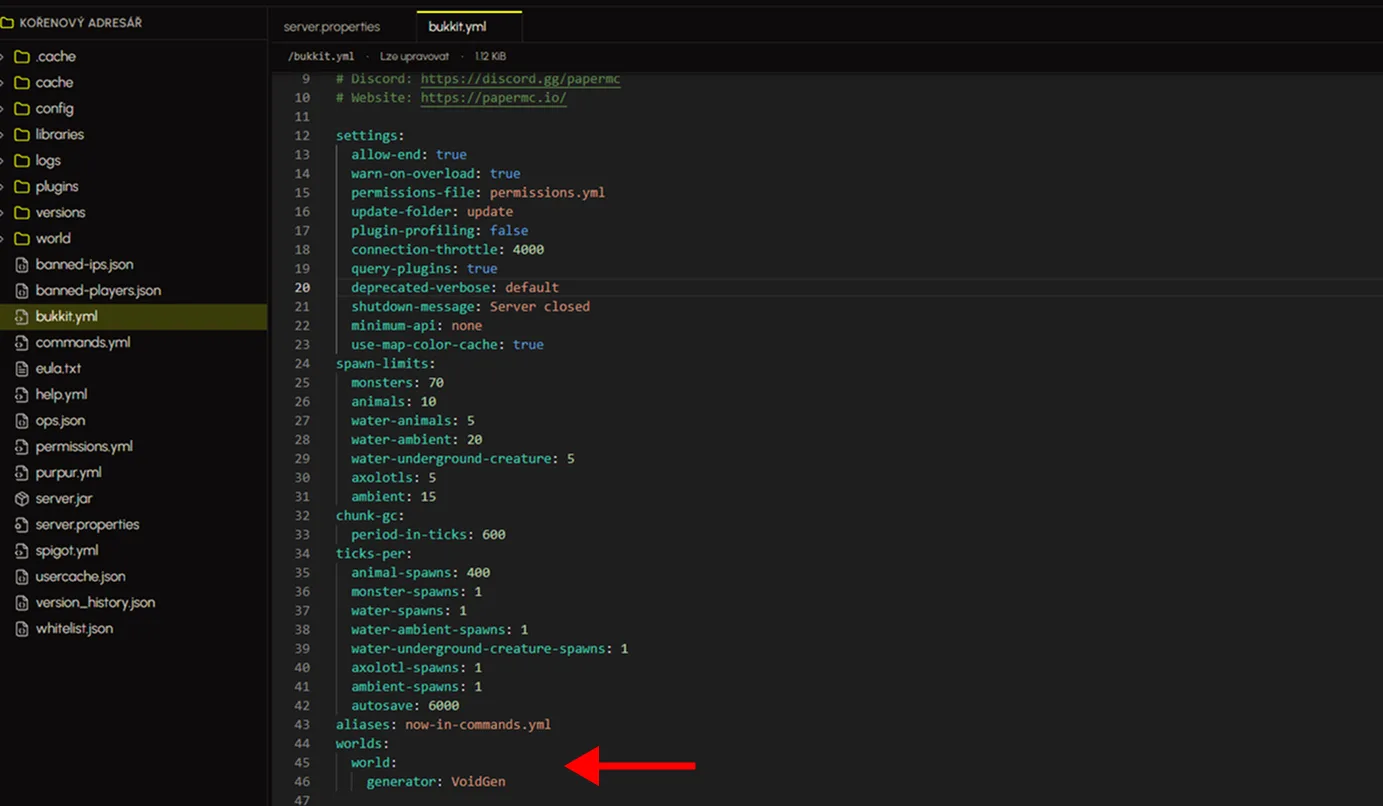Click the .cache folder icon
Image resolution: width=1383 pixels, height=806 pixels.
point(22,57)
